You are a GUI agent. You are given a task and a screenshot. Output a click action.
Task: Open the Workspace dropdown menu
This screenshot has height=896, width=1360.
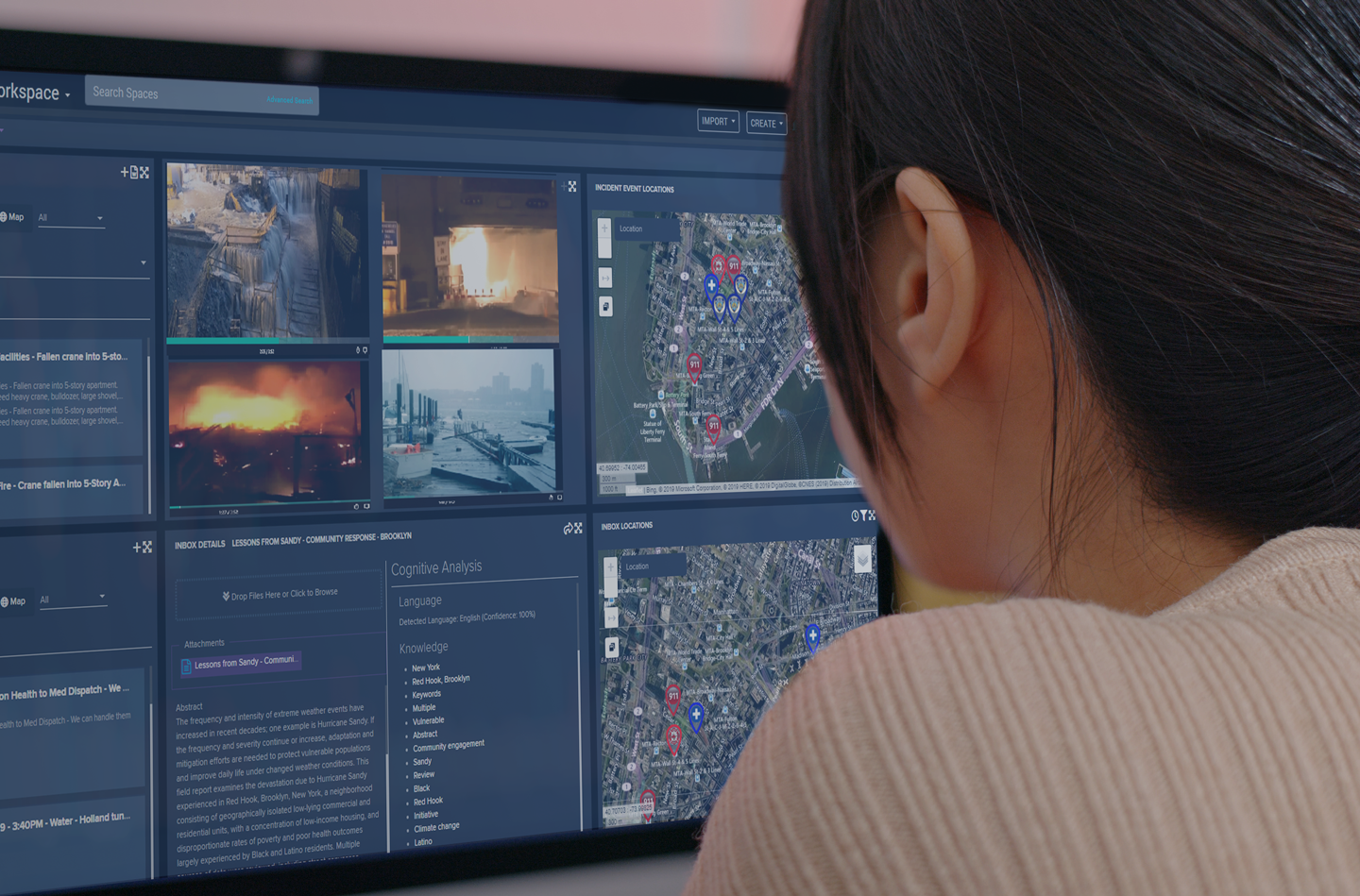[x=35, y=92]
